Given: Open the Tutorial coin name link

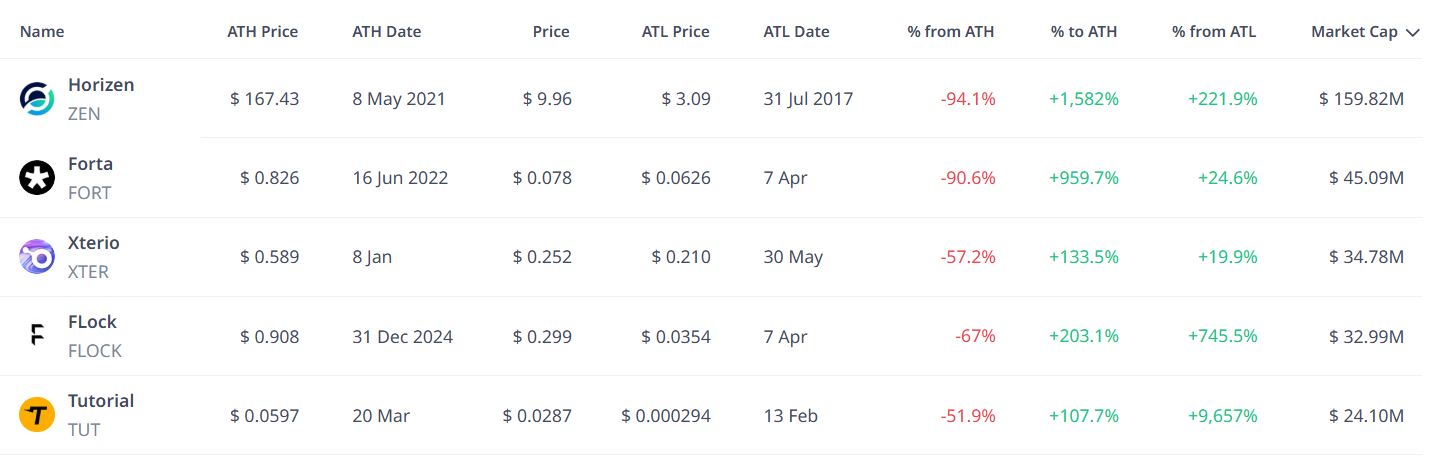Looking at the screenshot, I should [101, 401].
